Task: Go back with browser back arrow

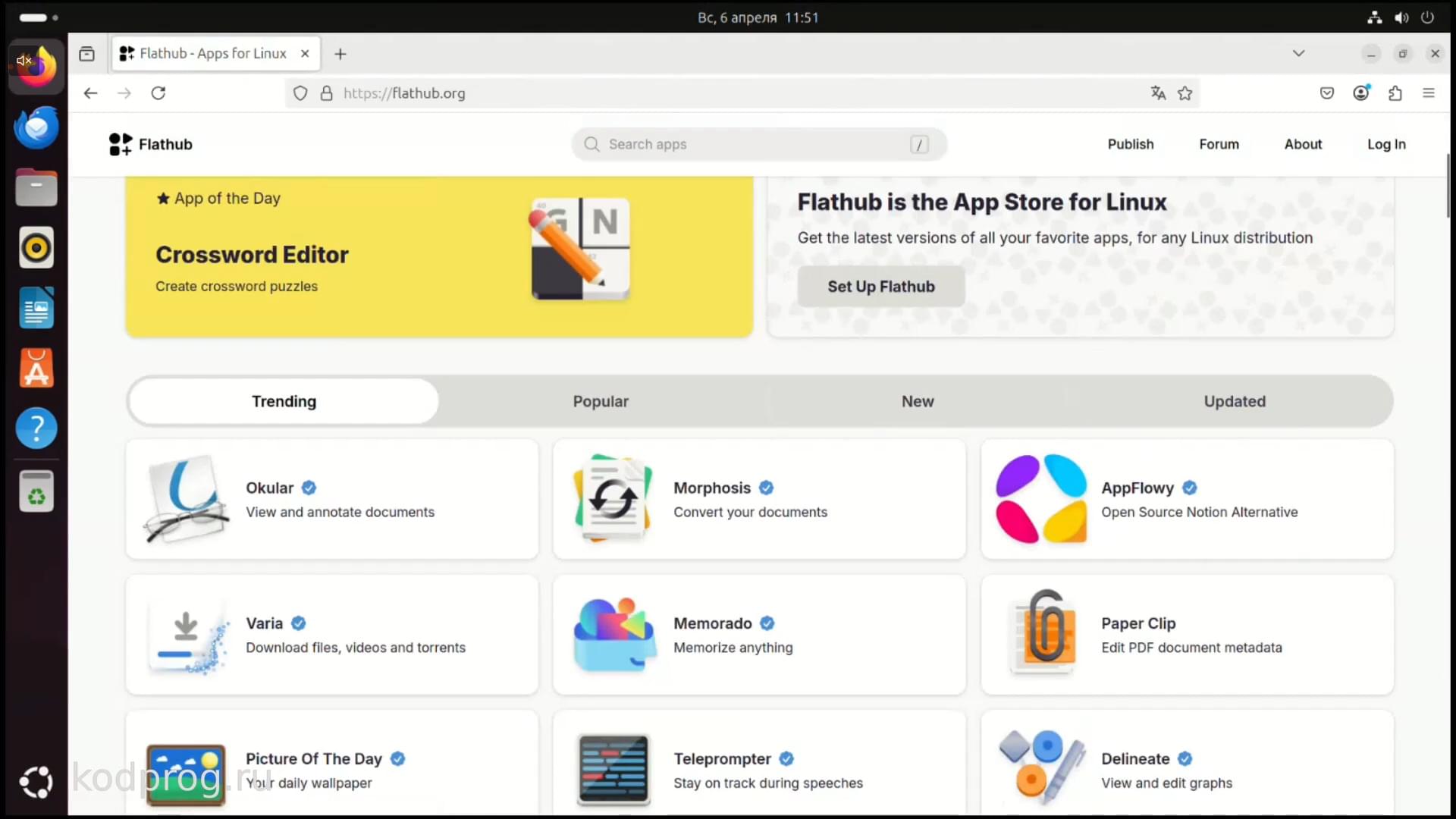Action: [90, 93]
